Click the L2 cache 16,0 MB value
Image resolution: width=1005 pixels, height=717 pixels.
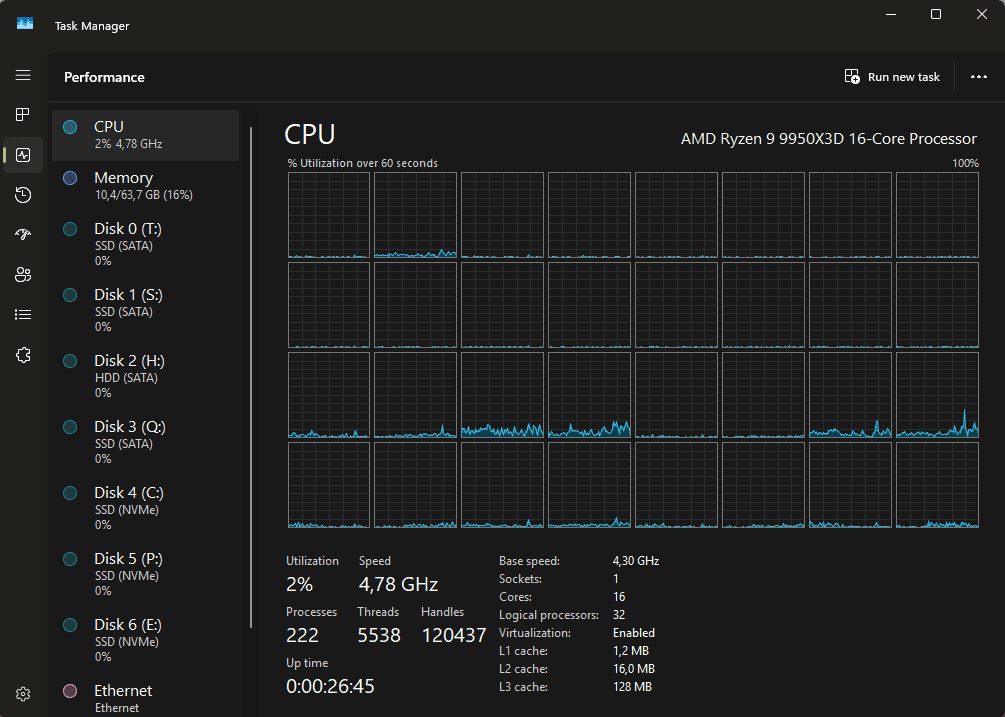coord(634,669)
